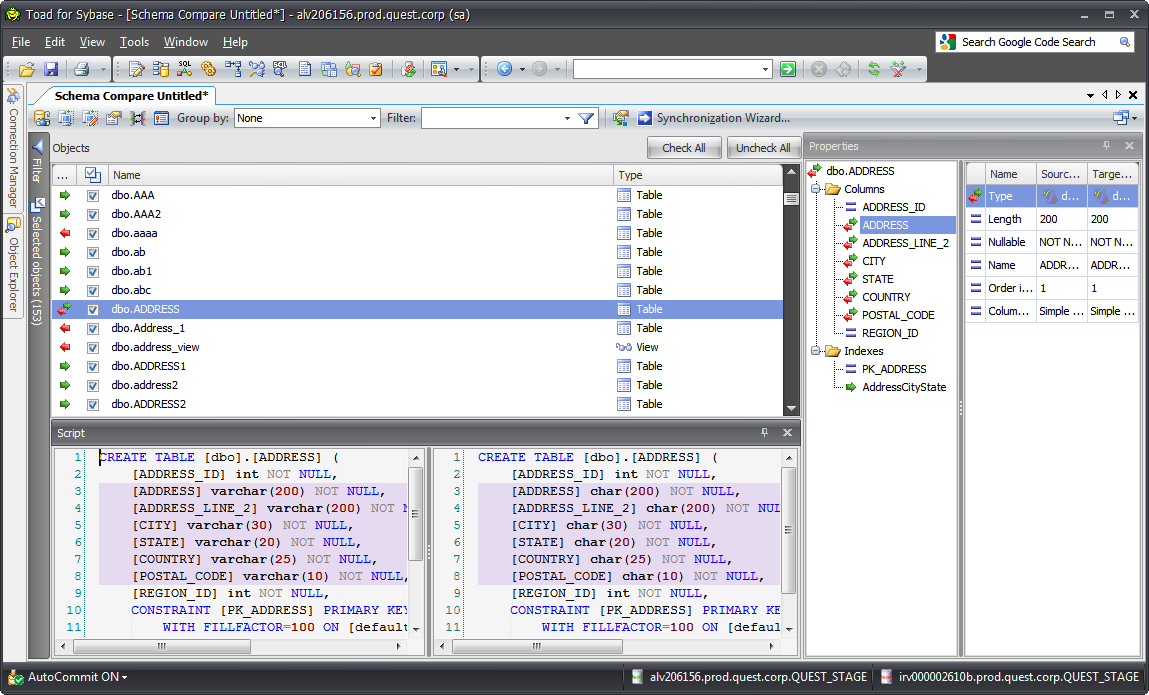Open the active documents list dropdown arrow

(x=1090, y=95)
